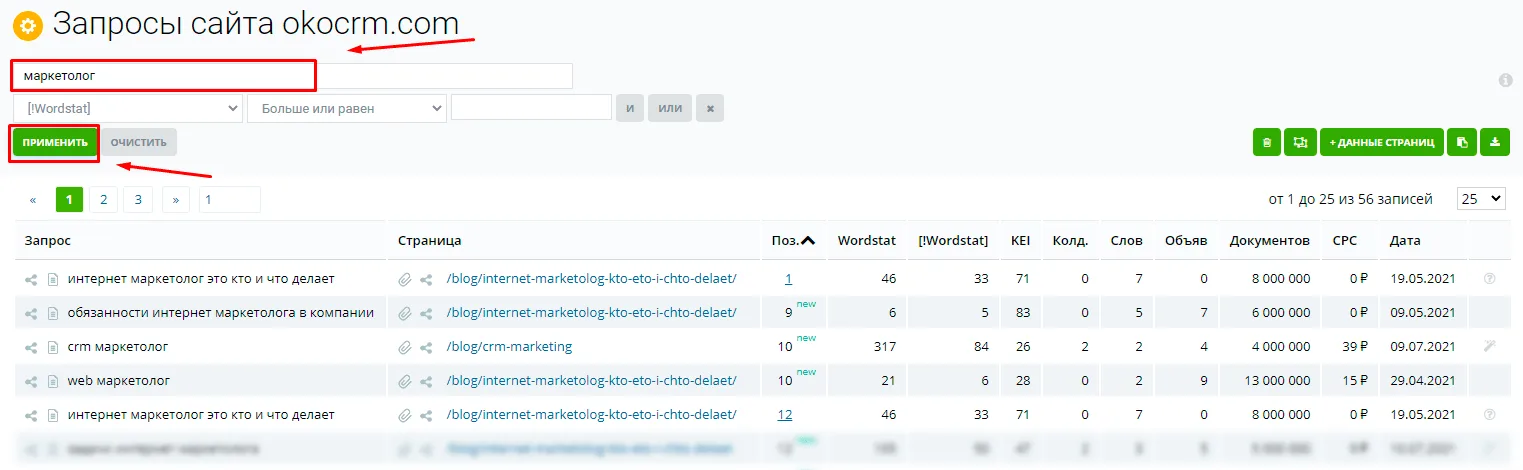Image resolution: width=1523 pixels, height=470 pixels.
Task: Open the [!Wordstat] filter field dropdown
Action: [128, 108]
